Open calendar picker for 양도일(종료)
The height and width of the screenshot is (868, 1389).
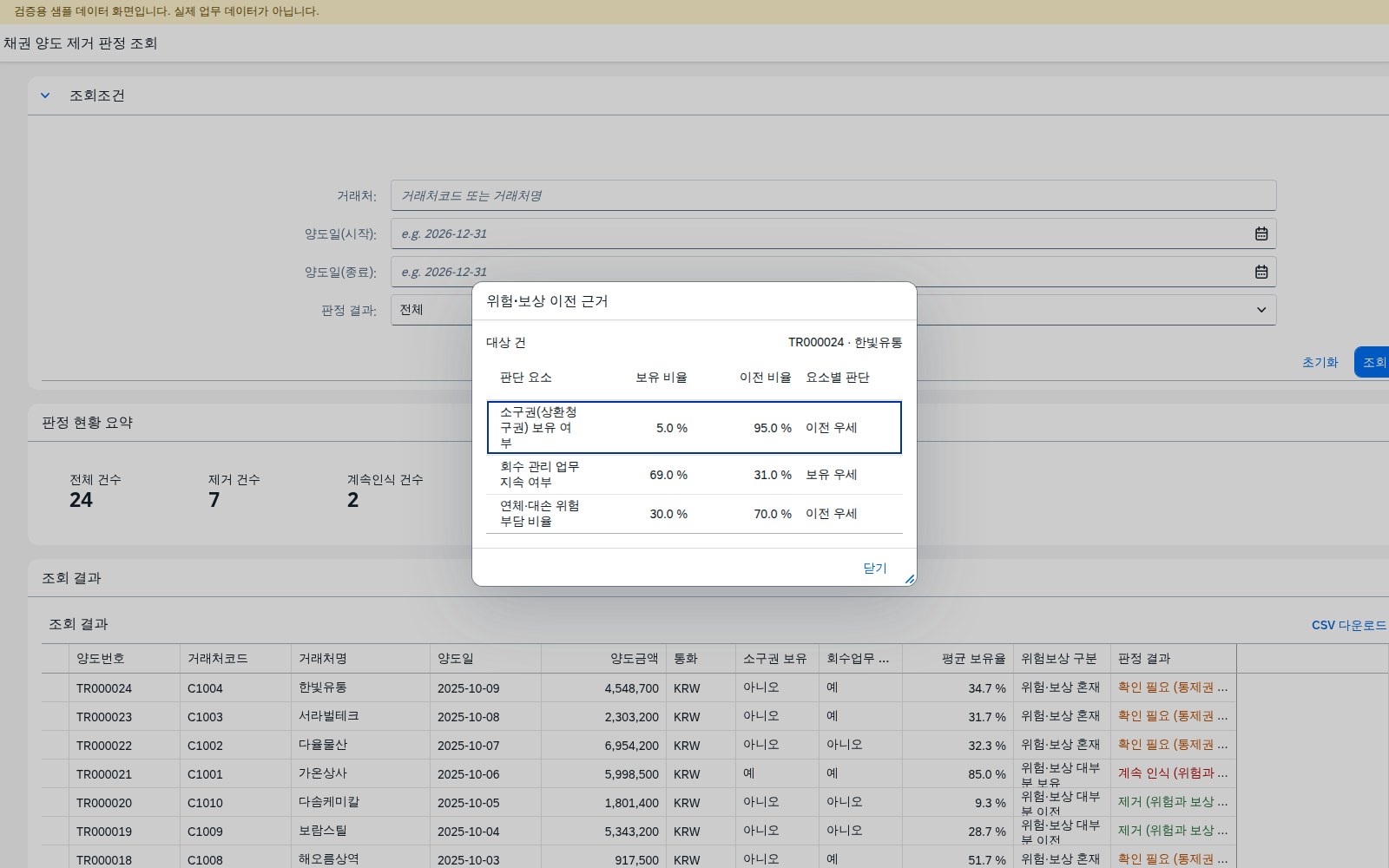pos(1261,272)
